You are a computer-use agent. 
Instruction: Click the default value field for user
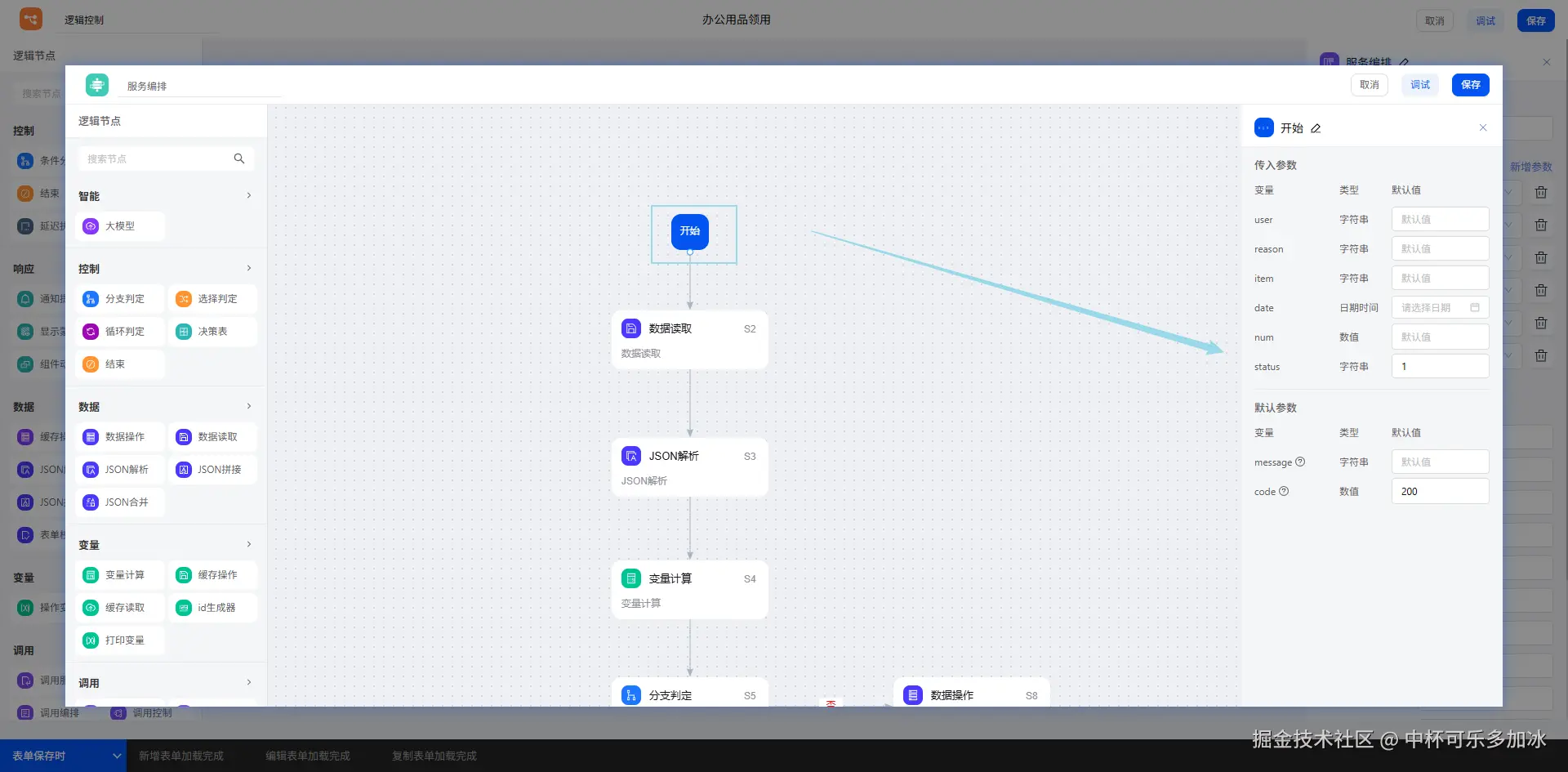(x=1440, y=219)
